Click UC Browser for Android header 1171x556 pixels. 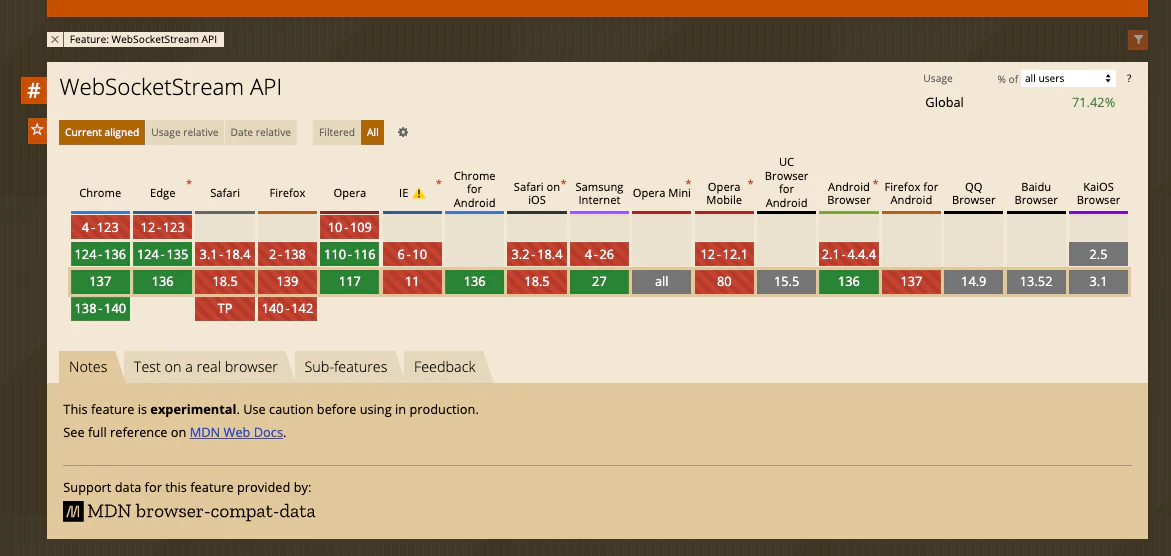[x=786, y=182]
